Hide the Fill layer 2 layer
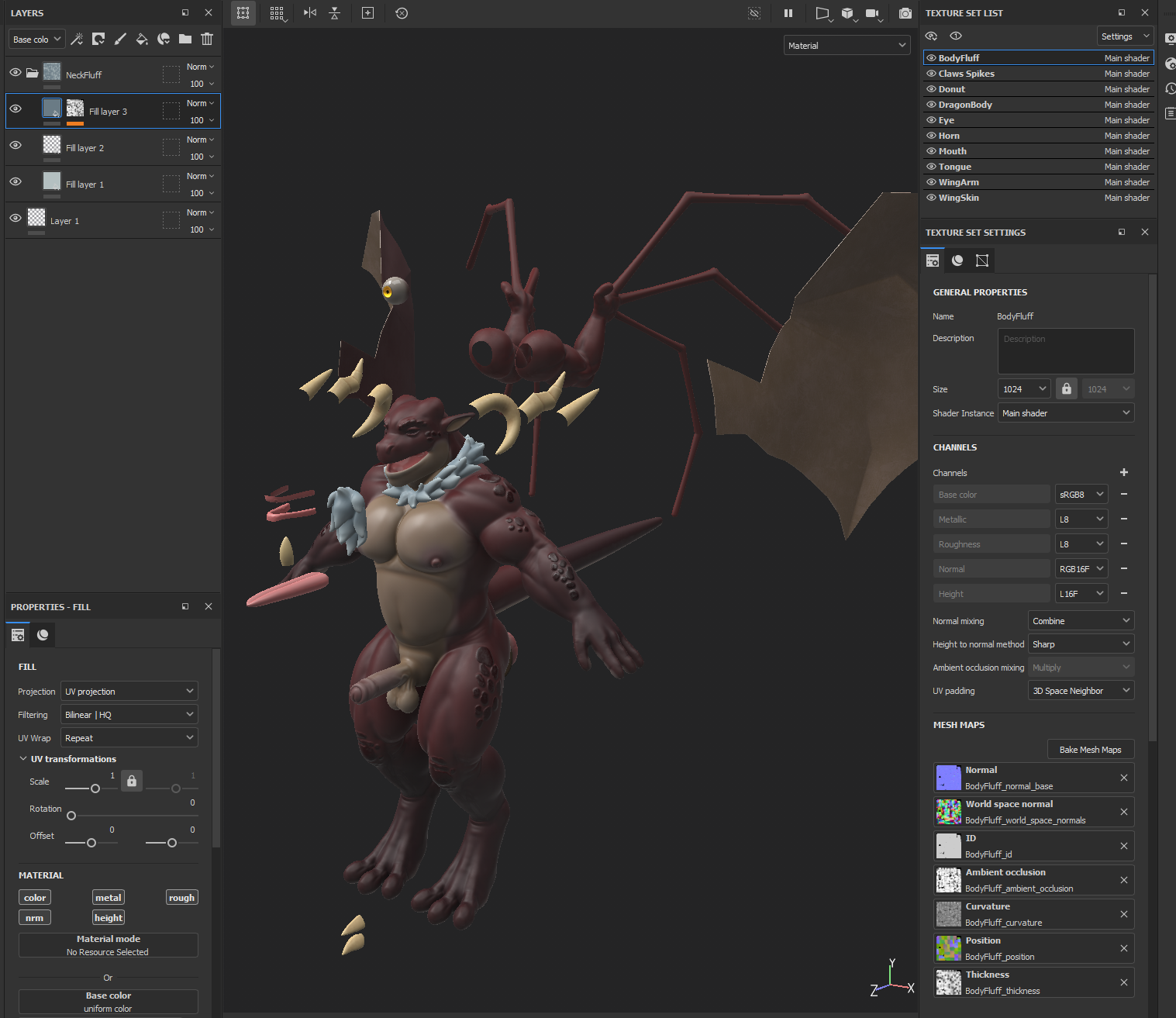The image size is (1176, 1018). [16, 145]
